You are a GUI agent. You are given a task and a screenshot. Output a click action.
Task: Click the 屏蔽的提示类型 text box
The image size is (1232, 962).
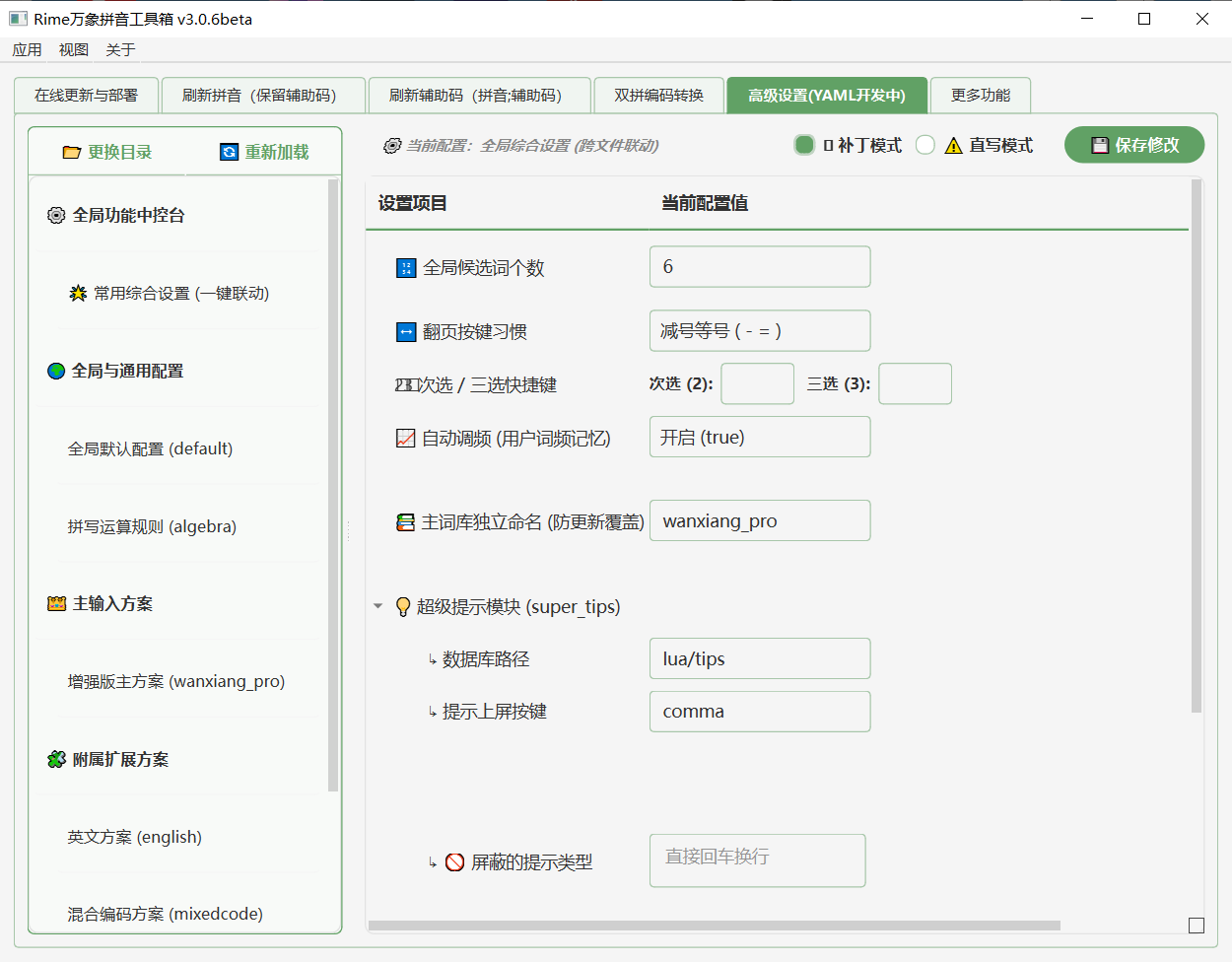coord(758,860)
